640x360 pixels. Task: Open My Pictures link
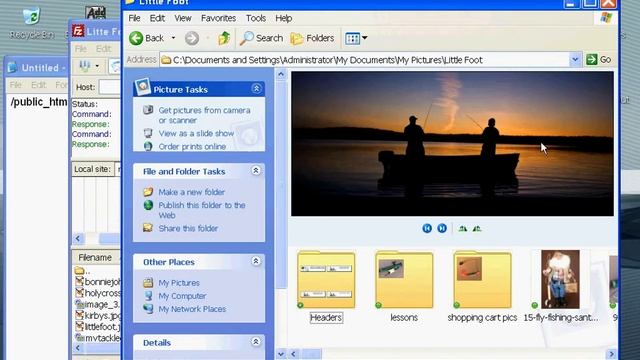coord(179,282)
